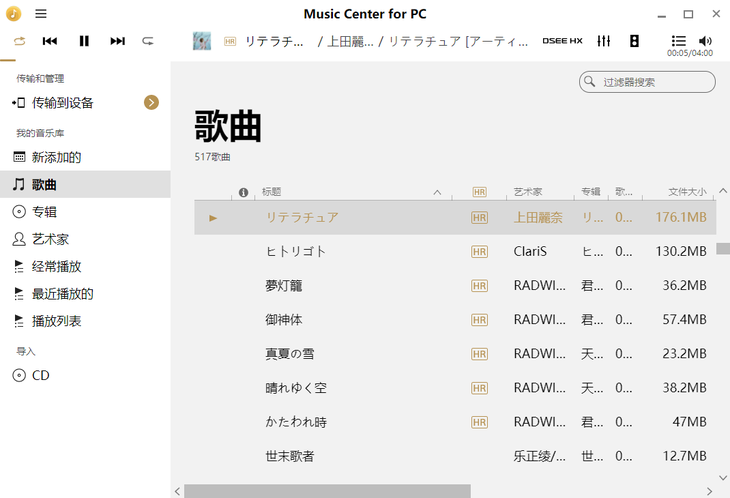730x498 pixels.
Task: Select the song リテラチュア row
Action: (454, 217)
